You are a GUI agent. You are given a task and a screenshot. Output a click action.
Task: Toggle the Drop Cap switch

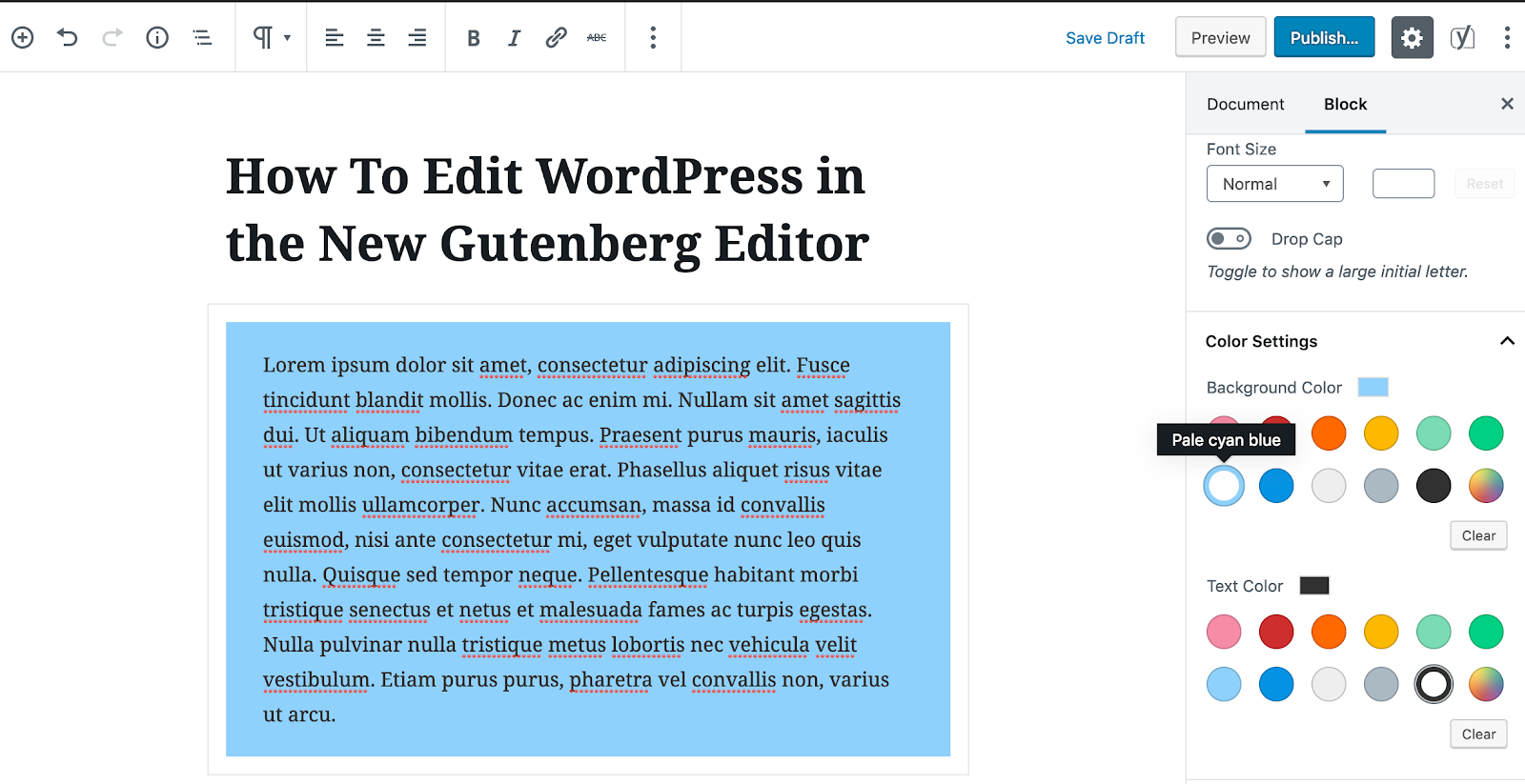1229,238
